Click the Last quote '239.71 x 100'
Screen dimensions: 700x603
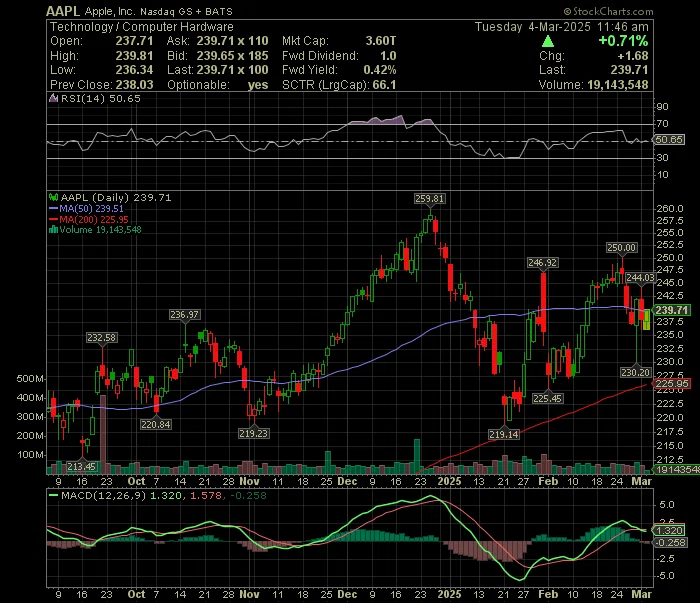coord(233,70)
